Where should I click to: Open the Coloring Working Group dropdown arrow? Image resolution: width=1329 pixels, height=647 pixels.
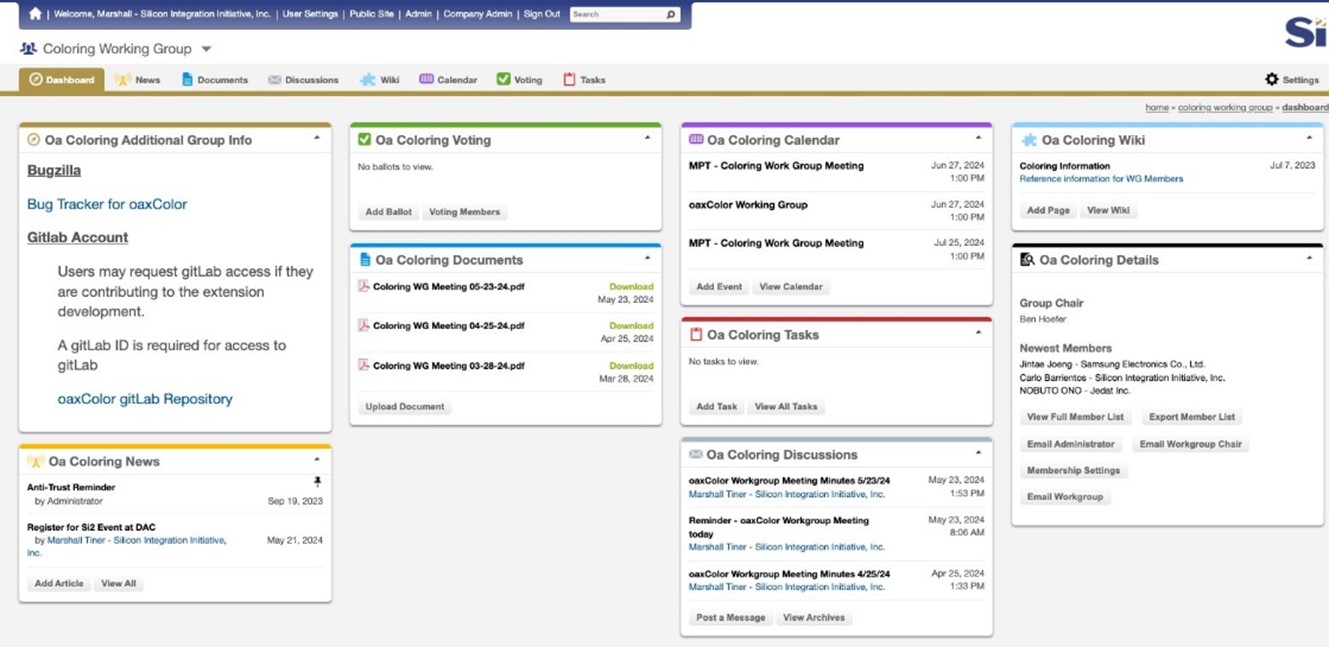[x=206, y=49]
